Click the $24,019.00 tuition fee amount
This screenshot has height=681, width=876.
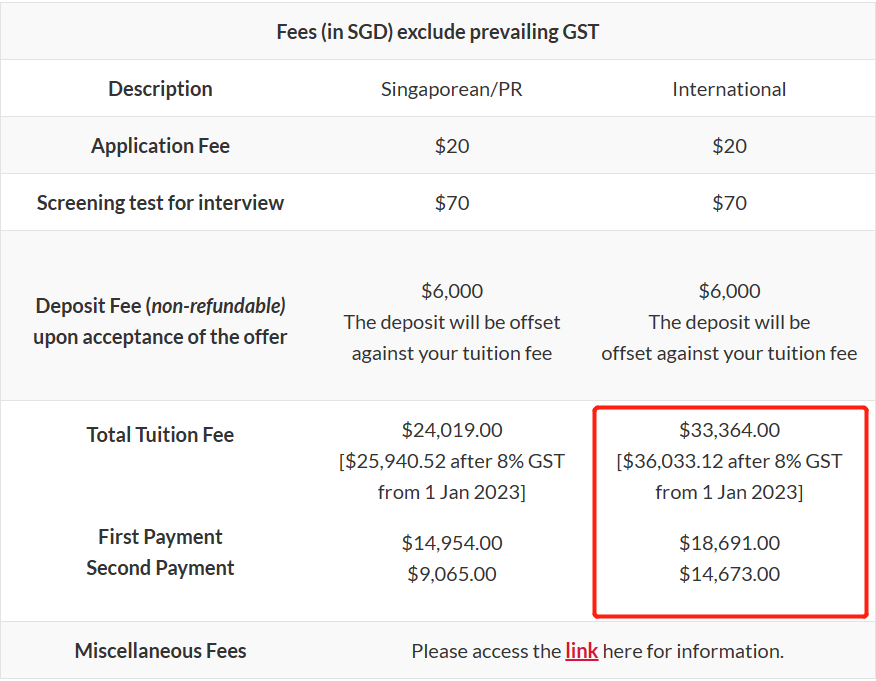tap(451, 430)
